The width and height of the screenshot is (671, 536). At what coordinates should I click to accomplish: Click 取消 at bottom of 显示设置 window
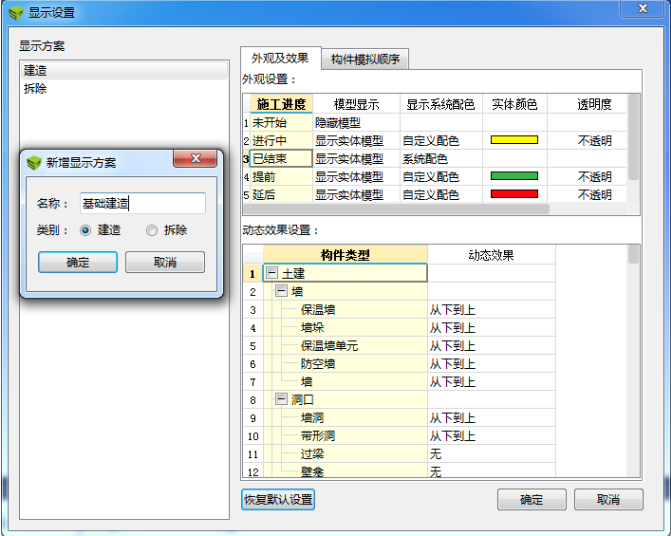(608, 500)
